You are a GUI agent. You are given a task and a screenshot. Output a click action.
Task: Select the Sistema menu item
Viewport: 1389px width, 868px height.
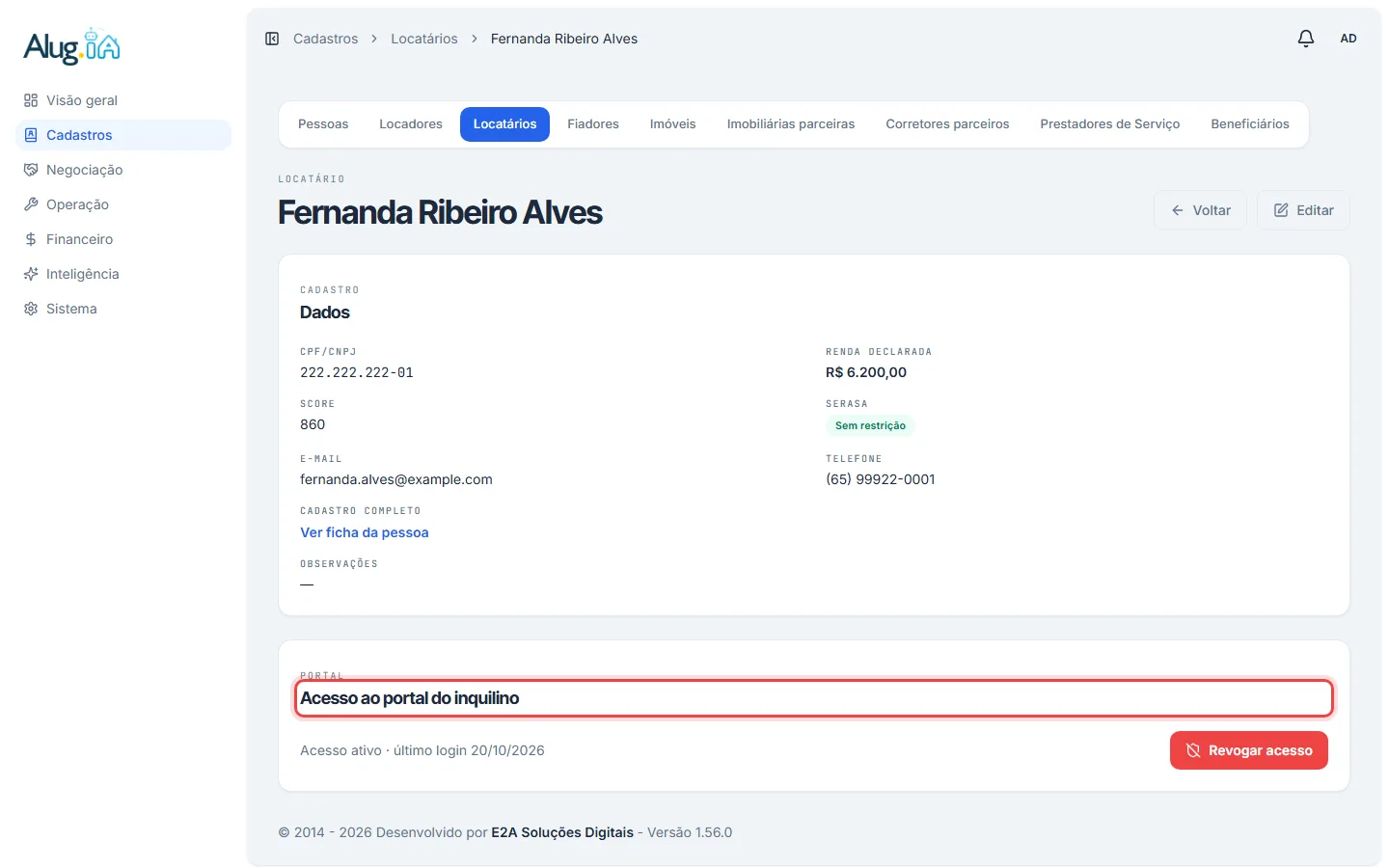(x=123, y=309)
